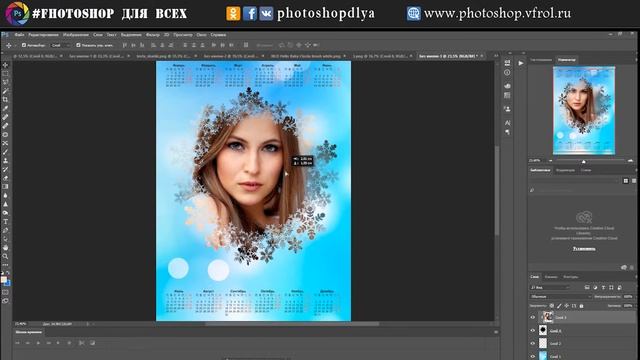Open the Paragraph panel icon
640x360 pixels.
pos(507,132)
